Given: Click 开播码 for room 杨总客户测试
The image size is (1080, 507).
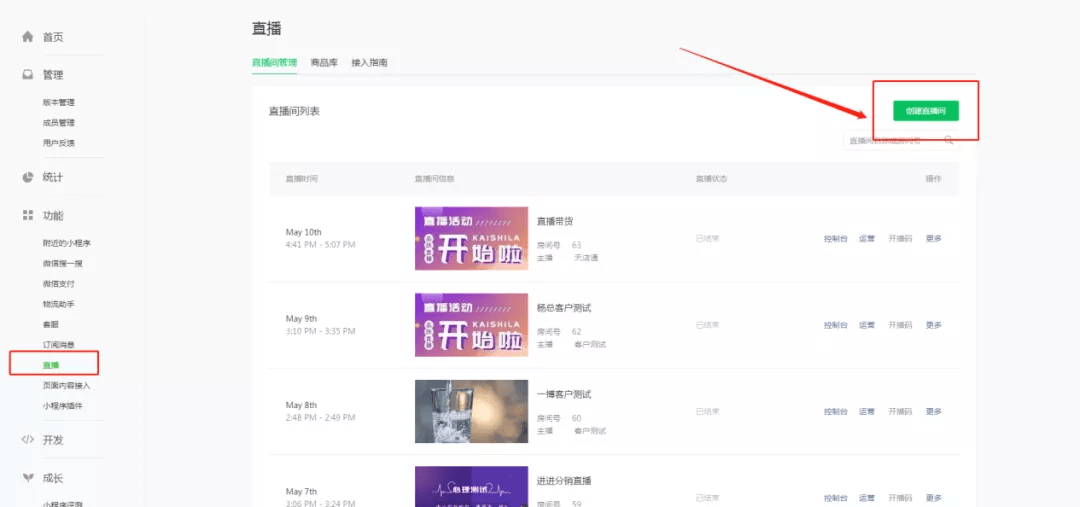Looking at the screenshot, I should point(900,325).
